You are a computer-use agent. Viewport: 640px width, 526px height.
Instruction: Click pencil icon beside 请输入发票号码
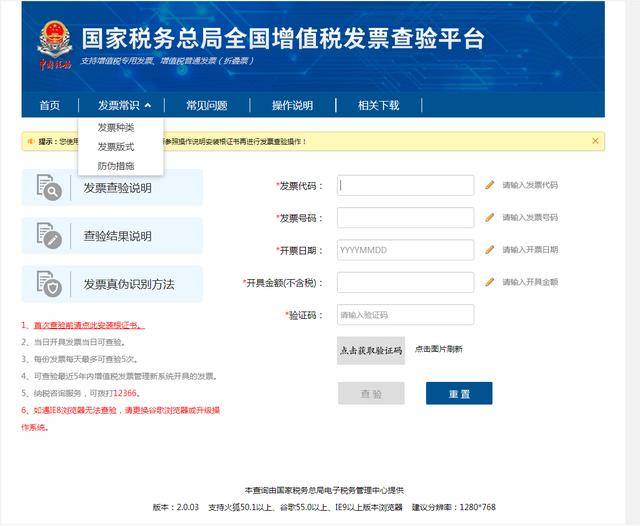pyautogui.click(x=490, y=218)
